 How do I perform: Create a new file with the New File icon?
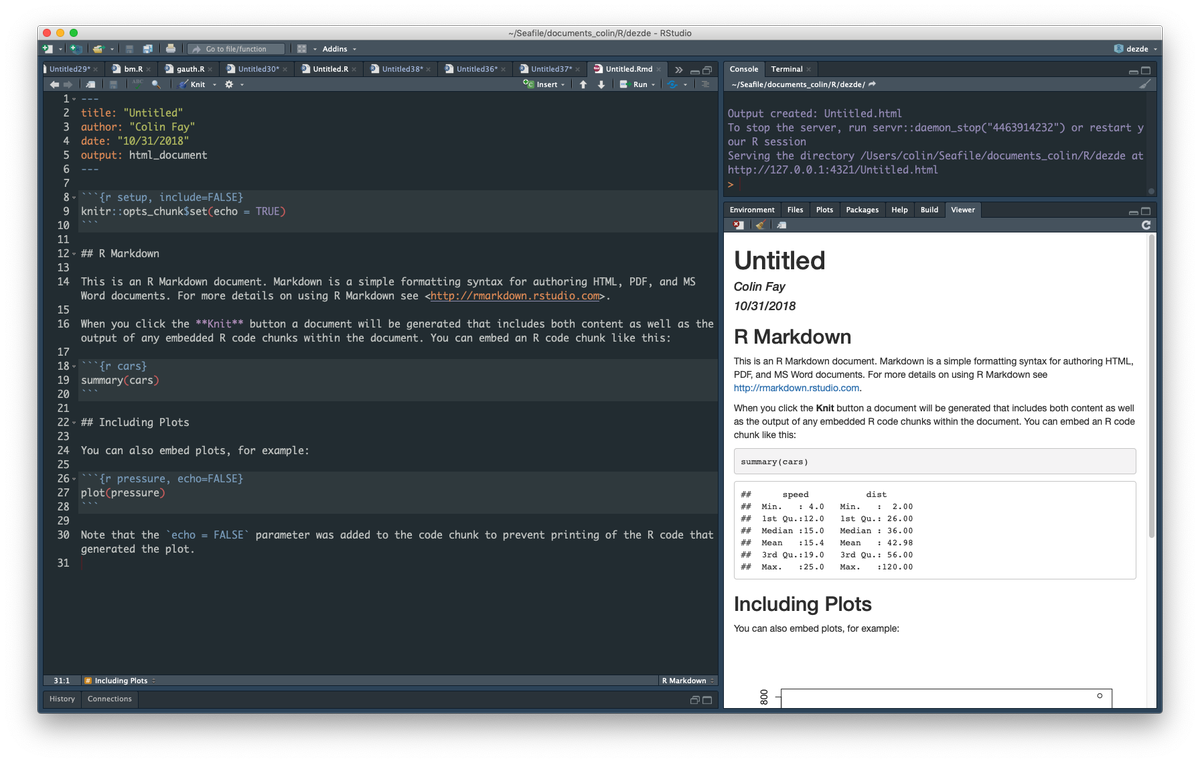click(47, 48)
